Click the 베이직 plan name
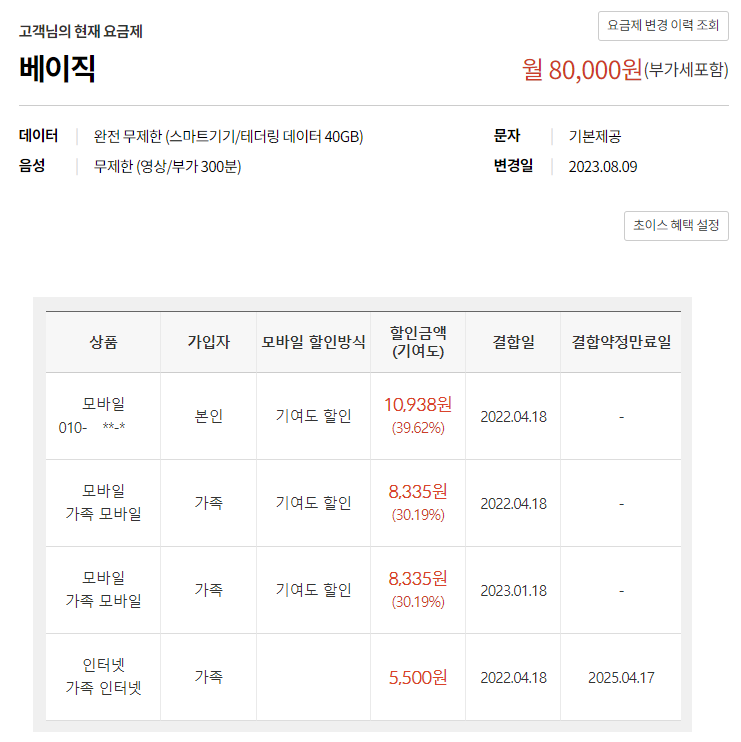The height and width of the screenshot is (742, 741). [x=57, y=68]
